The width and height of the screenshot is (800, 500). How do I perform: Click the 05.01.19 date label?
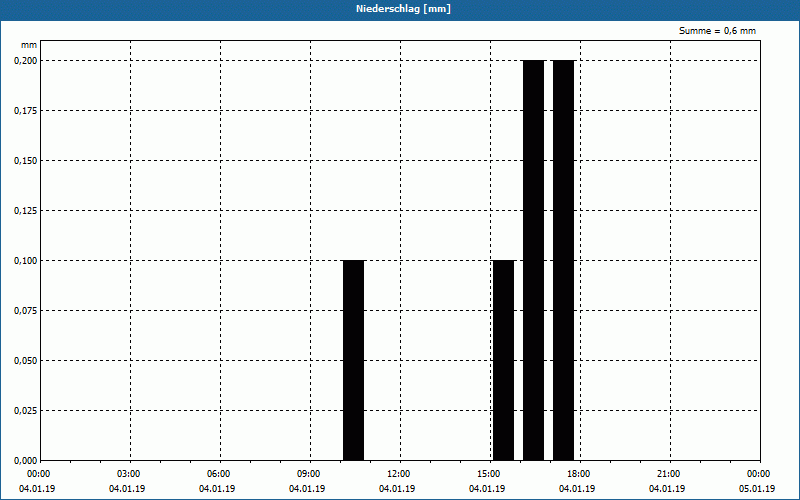[757, 489]
